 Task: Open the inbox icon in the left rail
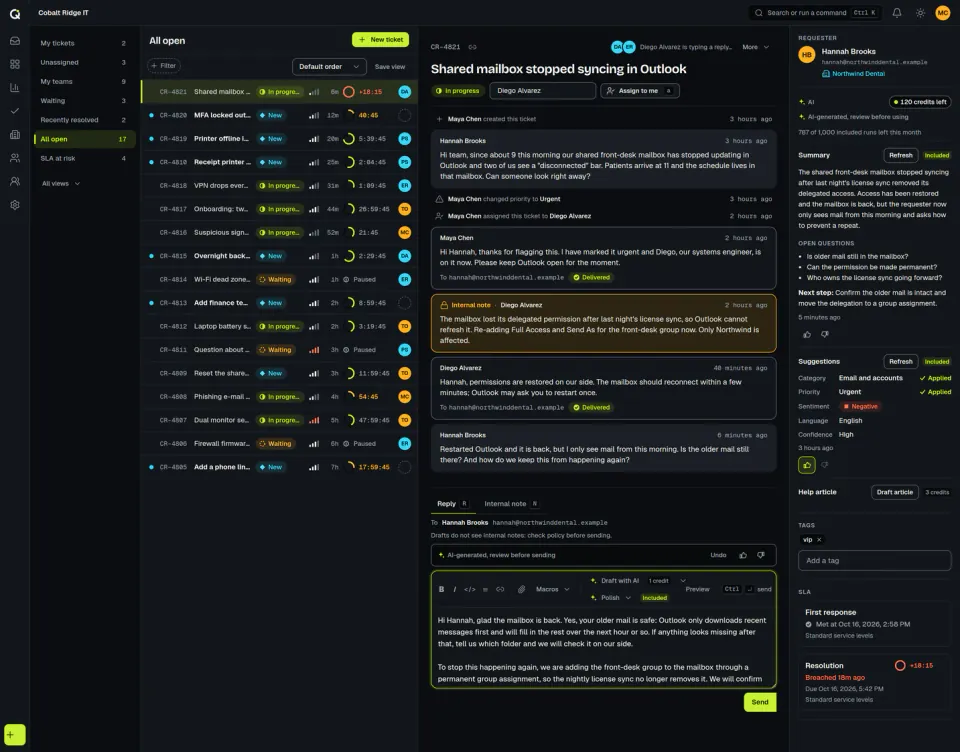(15, 41)
